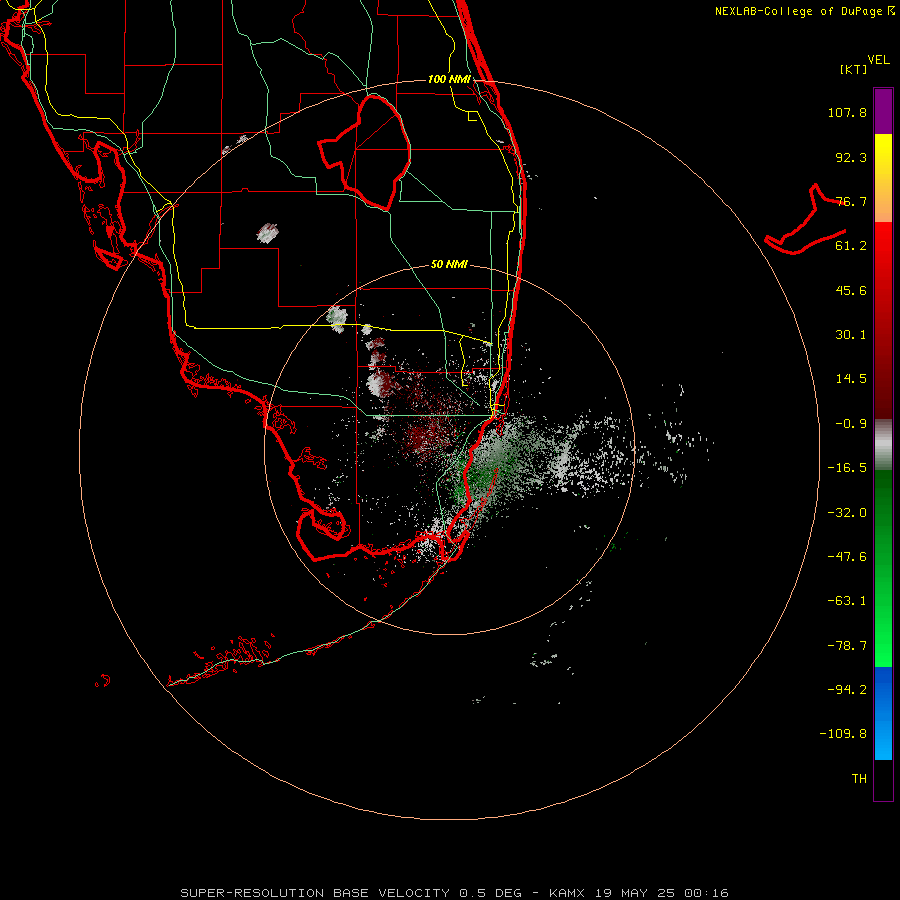Click the -16.5 velocity scale value
The image size is (900, 900).
click(x=847, y=468)
